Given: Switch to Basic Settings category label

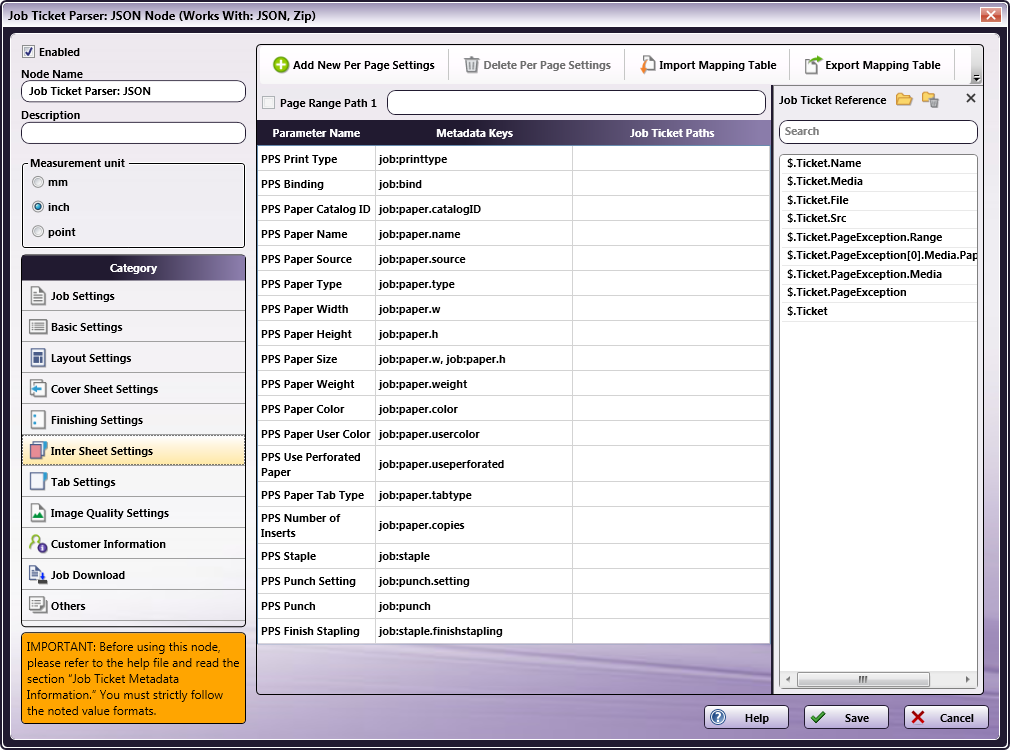Looking at the screenshot, I should [86, 327].
